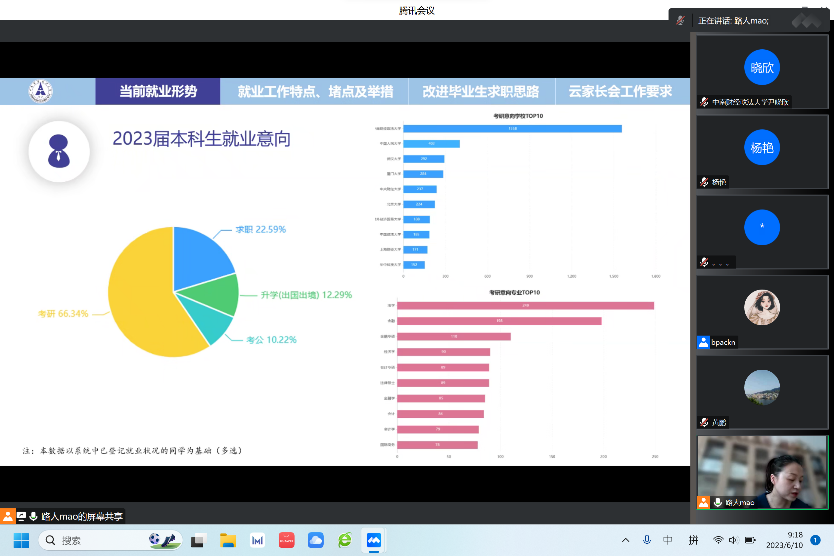Viewport: 834px width, 556px height.
Task: Click the 改进毕业生求职思路 heading
Action: [480, 91]
